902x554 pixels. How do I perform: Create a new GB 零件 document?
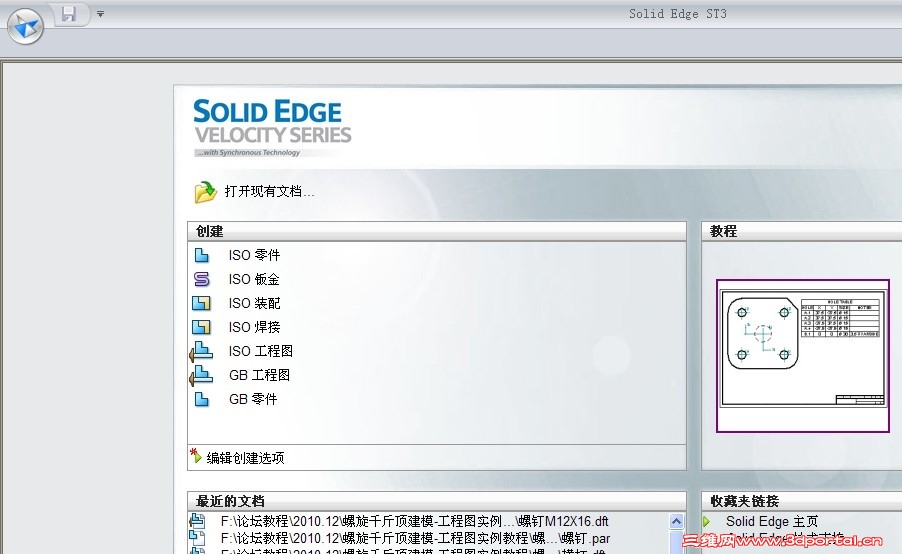(253, 399)
